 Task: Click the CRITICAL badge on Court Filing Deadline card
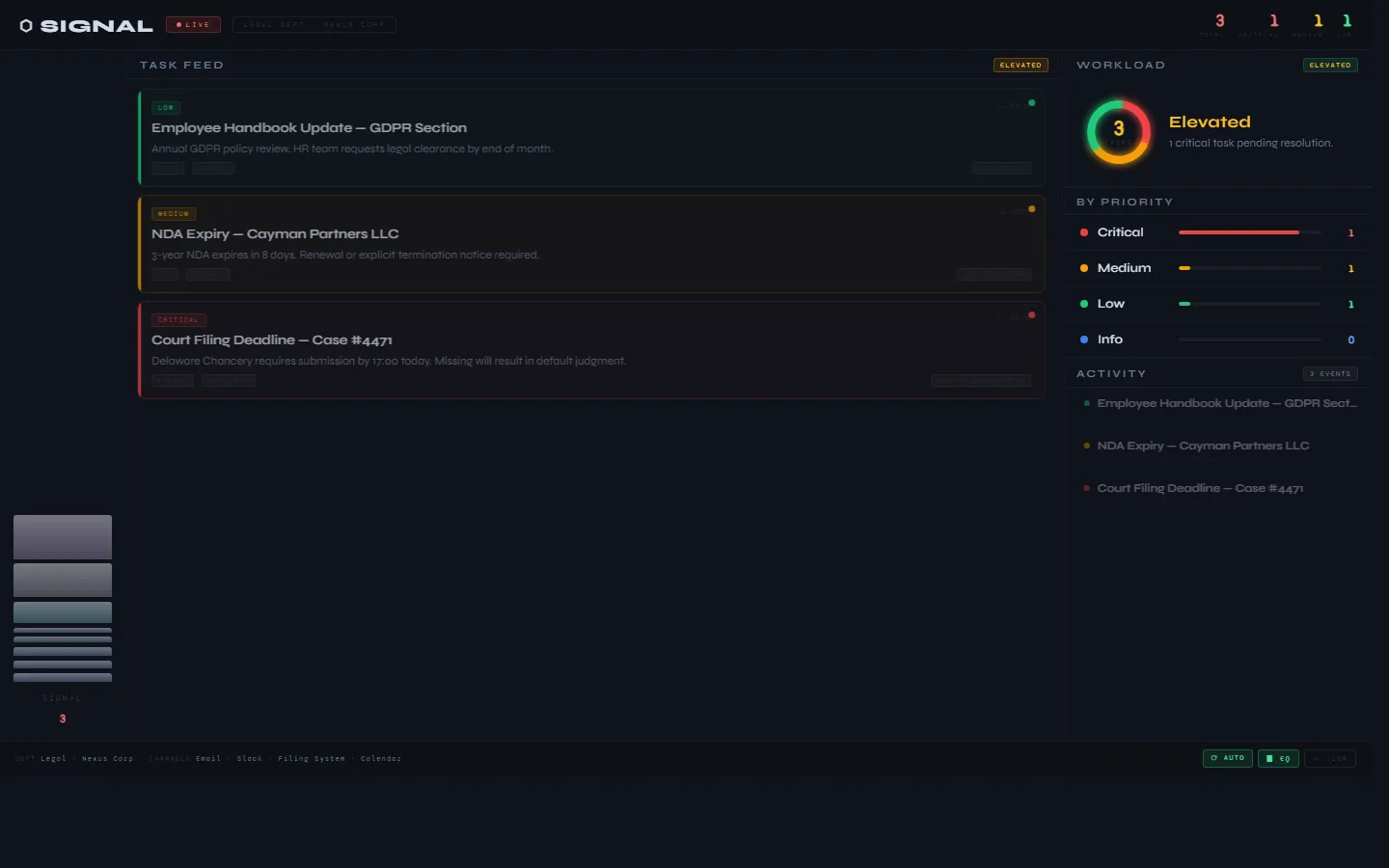(178, 319)
